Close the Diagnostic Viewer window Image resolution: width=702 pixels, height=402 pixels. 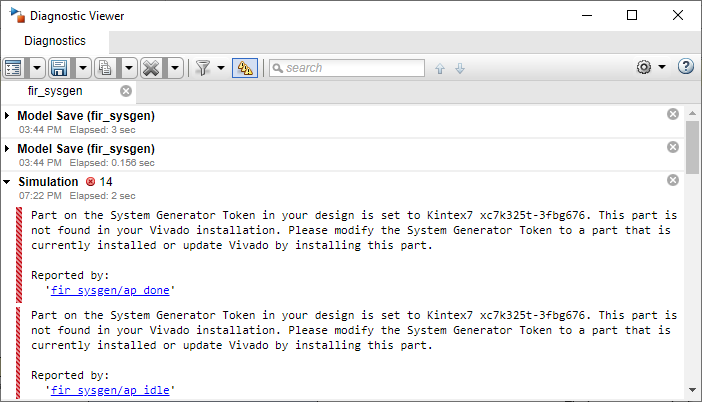[678, 15]
